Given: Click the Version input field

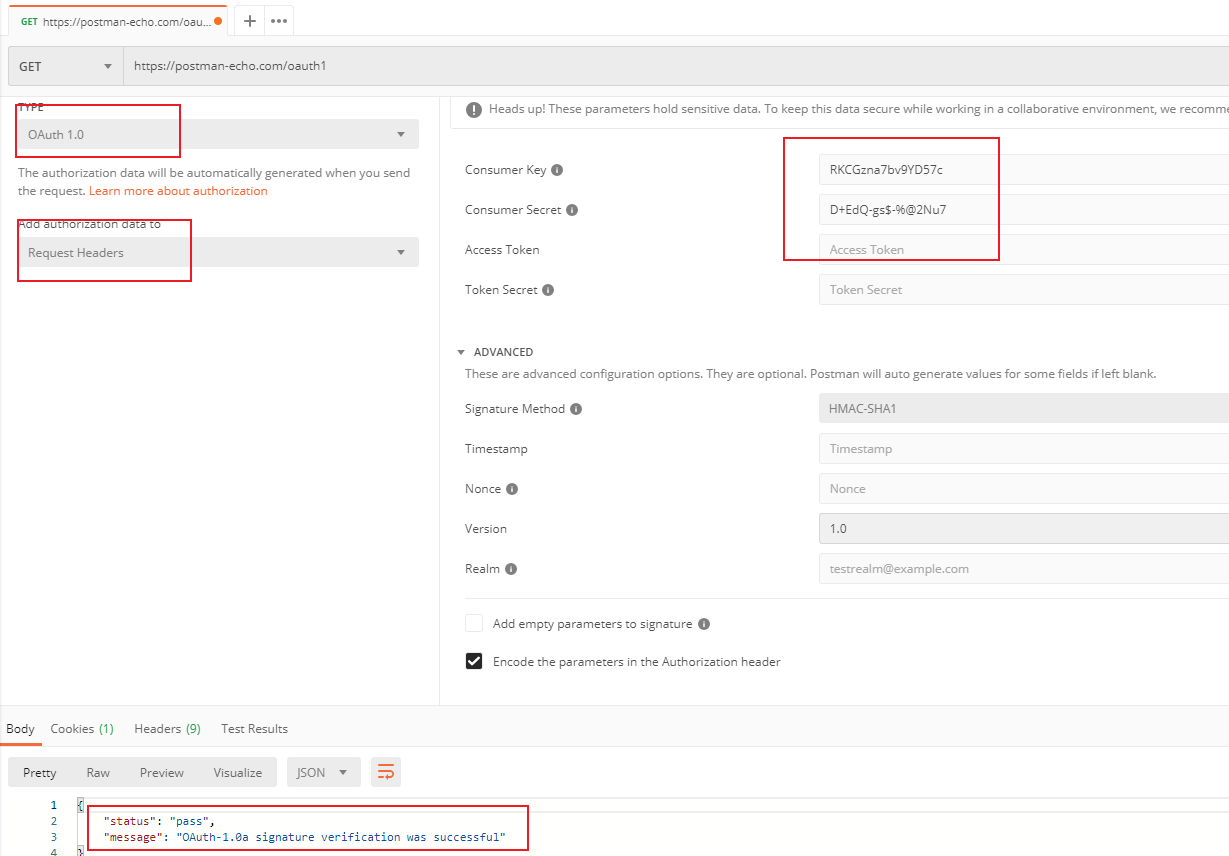Looking at the screenshot, I should pyautogui.click(x=1023, y=529).
